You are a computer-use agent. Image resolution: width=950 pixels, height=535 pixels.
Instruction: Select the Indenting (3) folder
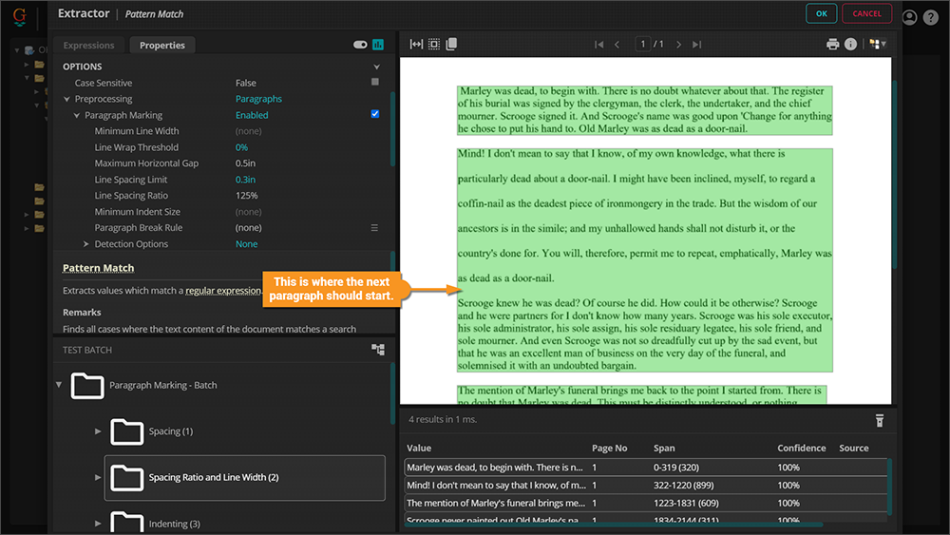point(174,524)
